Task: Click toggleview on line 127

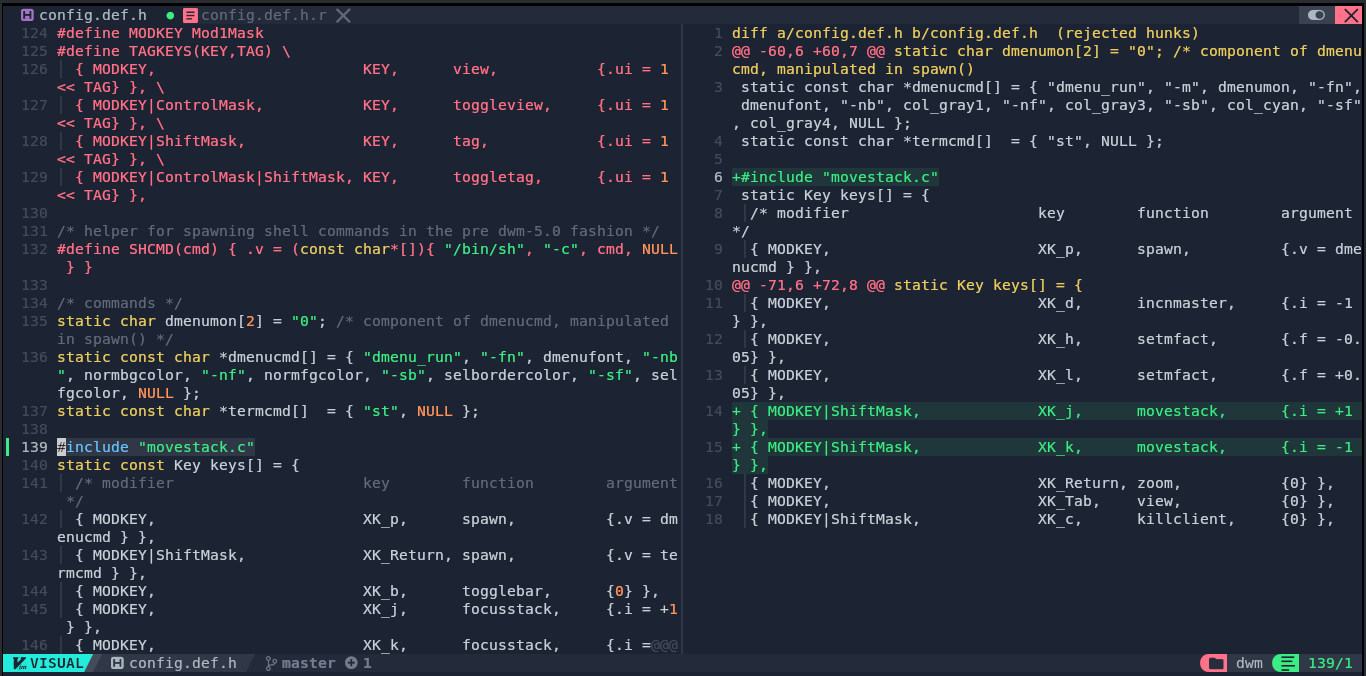Action: [498, 105]
